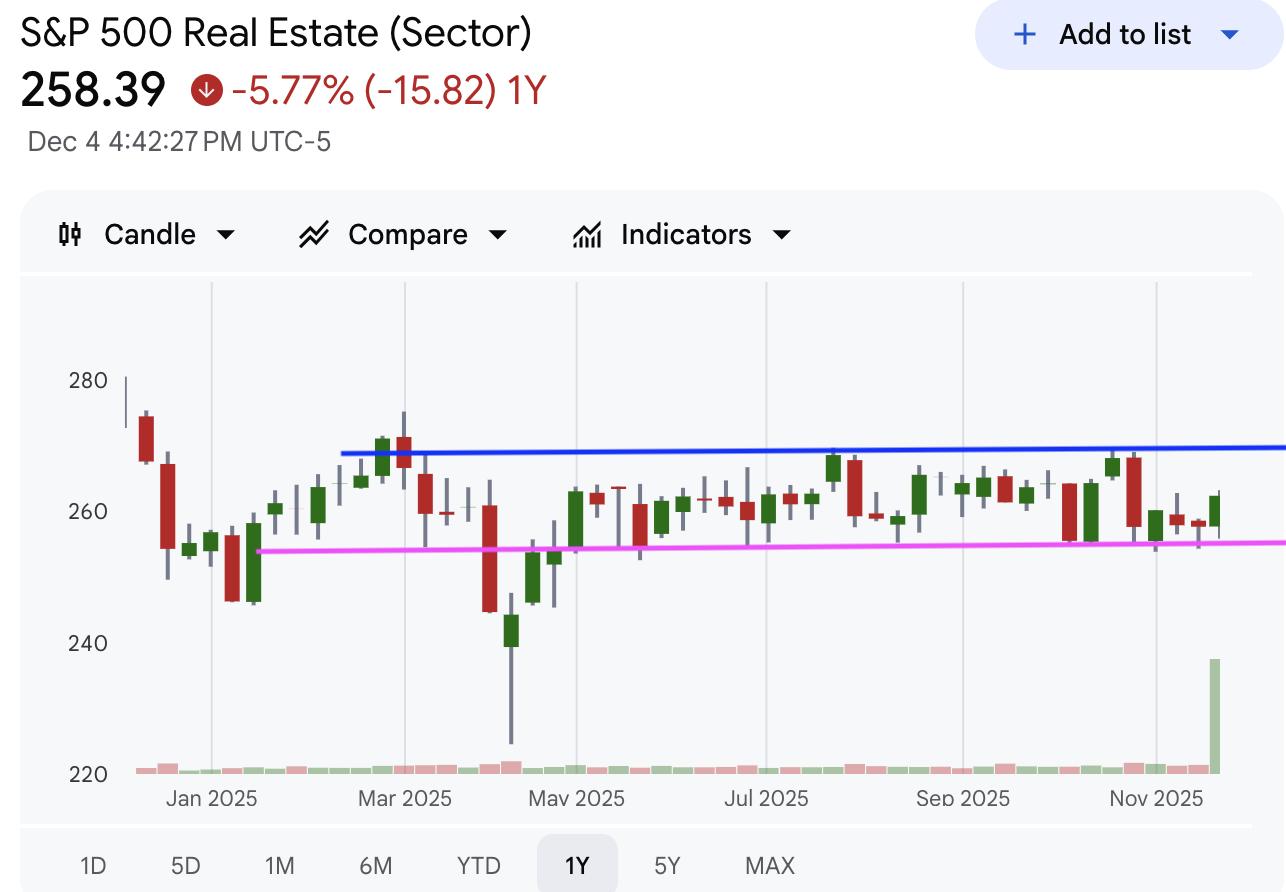The height and width of the screenshot is (892, 1286).
Task: Show the MAX time range
Action: coord(770,865)
